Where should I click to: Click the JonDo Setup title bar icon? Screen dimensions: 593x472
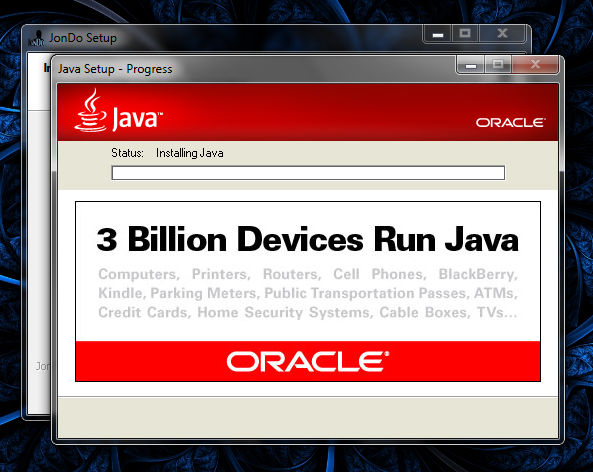tap(37, 38)
